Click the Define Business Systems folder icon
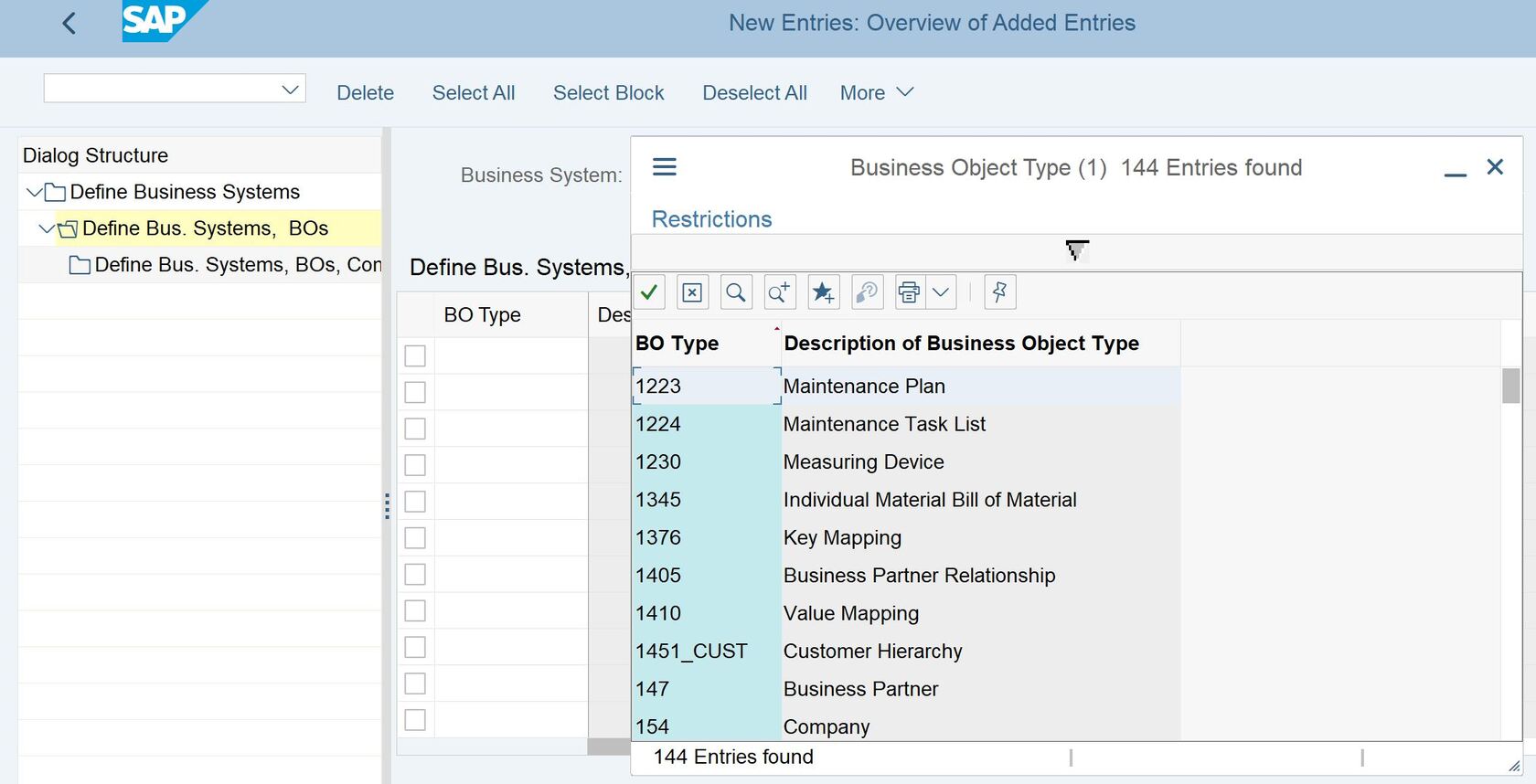This screenshot has height=784, width=1536. (x=56, y=192)
